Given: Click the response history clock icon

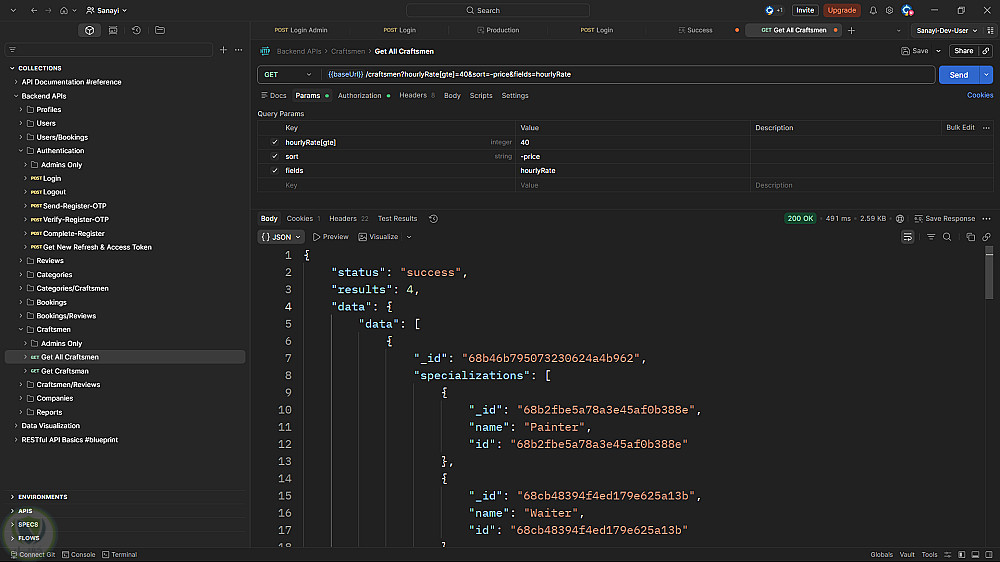Looking at the screenshot, I should point(433,219).
